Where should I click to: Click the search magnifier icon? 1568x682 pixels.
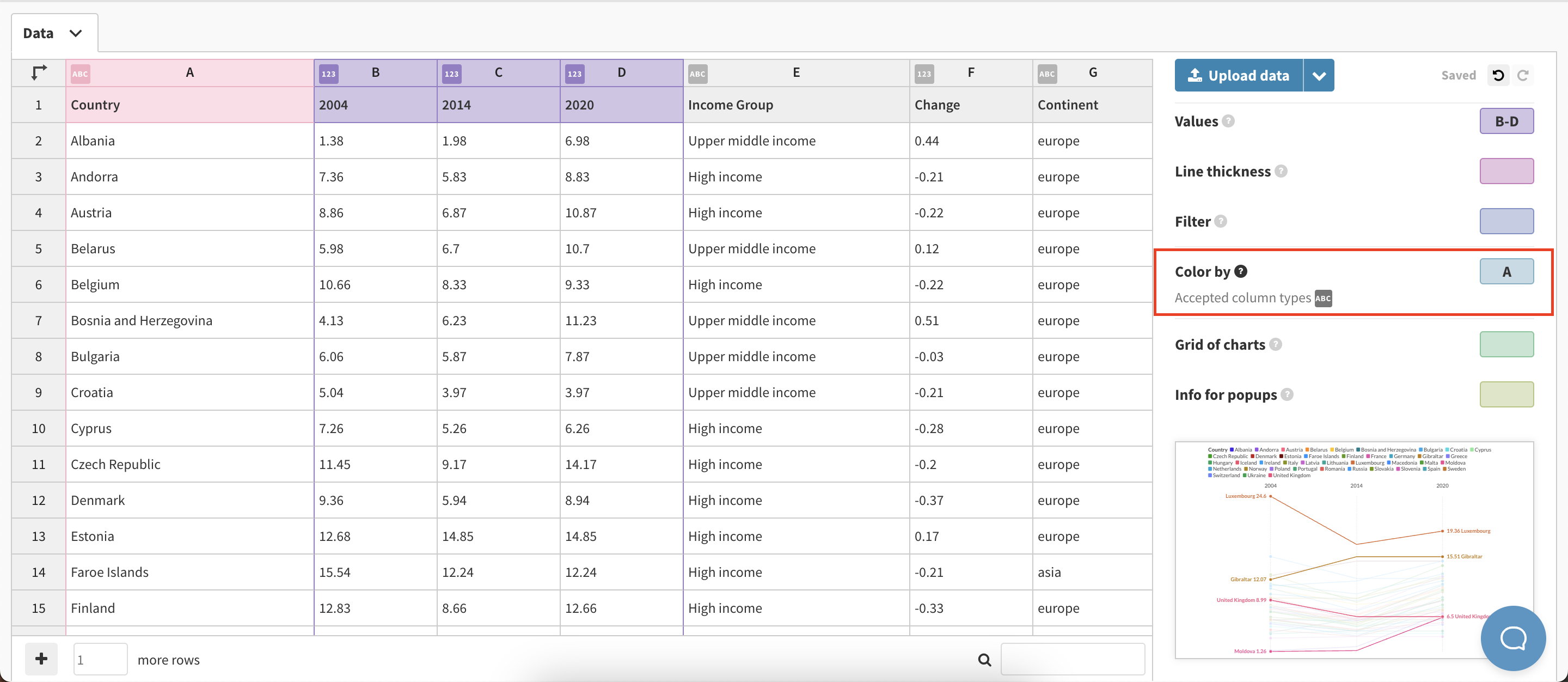(x=984, y=660)
